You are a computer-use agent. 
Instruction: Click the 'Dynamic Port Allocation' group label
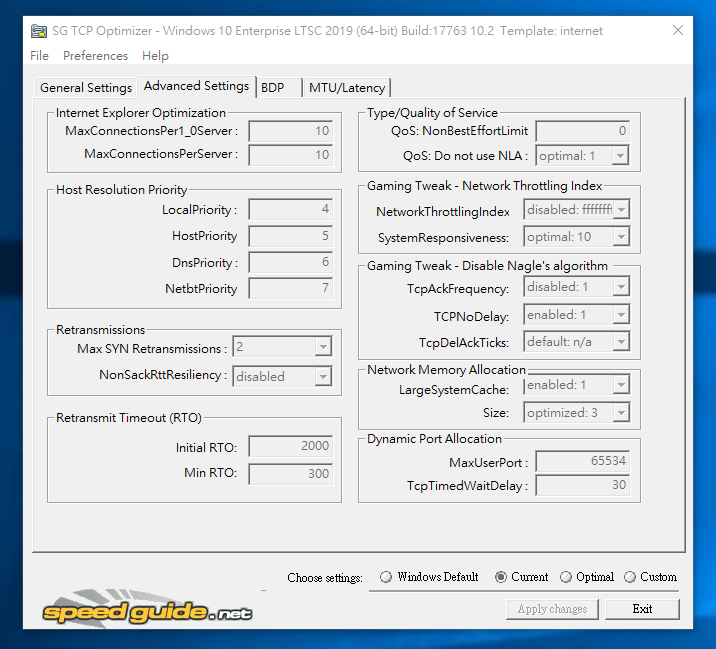[x=434, y=439]
